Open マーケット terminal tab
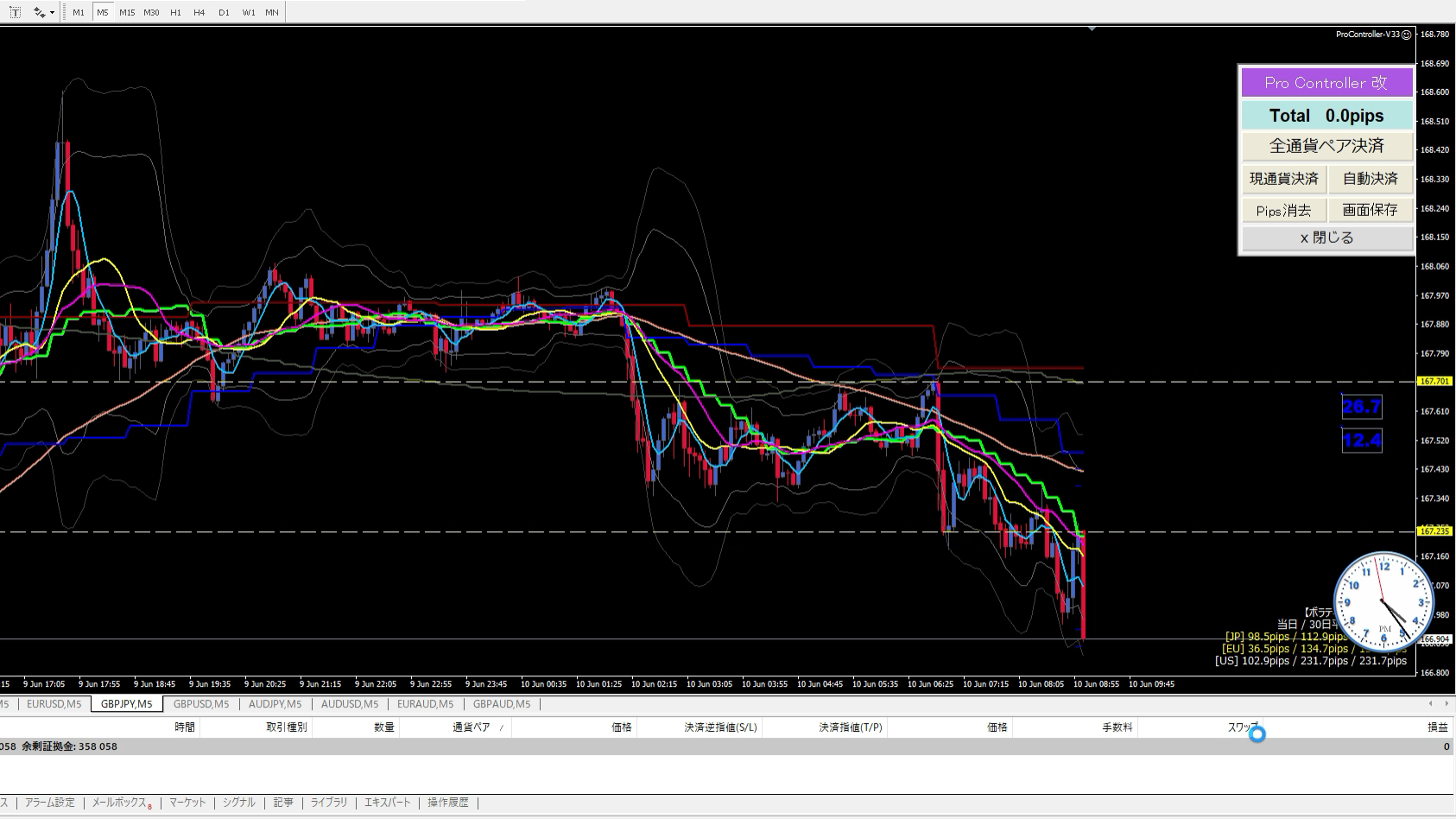Viewport: 1456px width, 819px height. coord(187,803)
